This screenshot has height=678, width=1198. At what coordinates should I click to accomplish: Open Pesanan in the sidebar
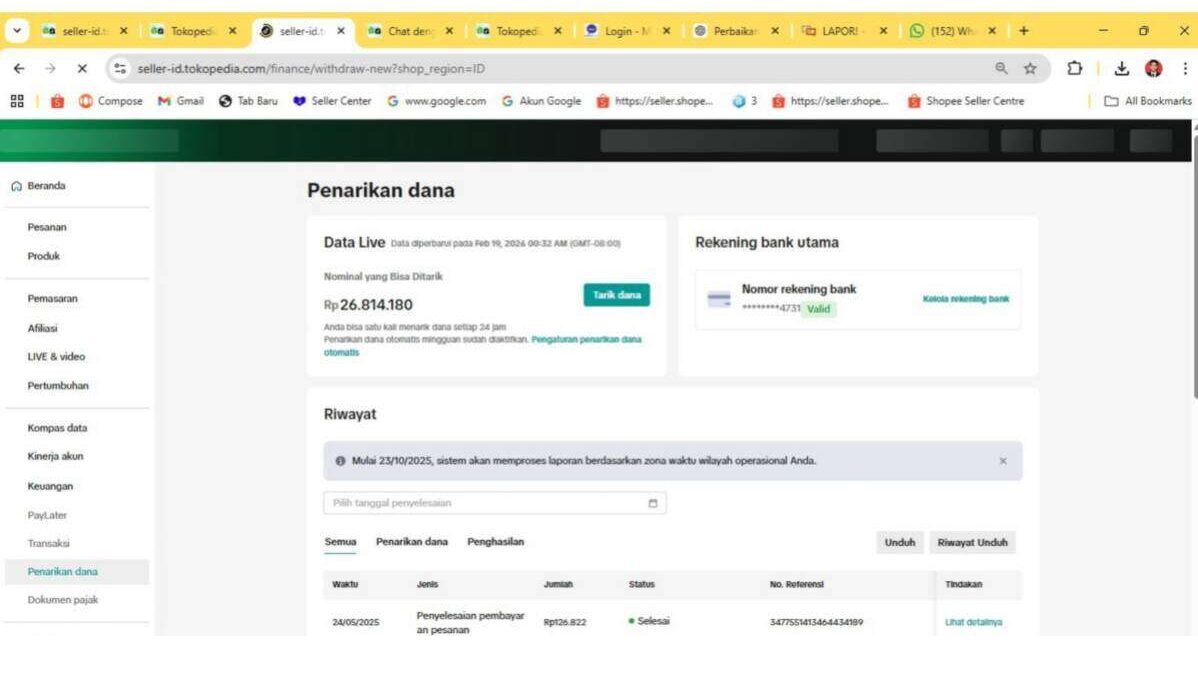47,227
